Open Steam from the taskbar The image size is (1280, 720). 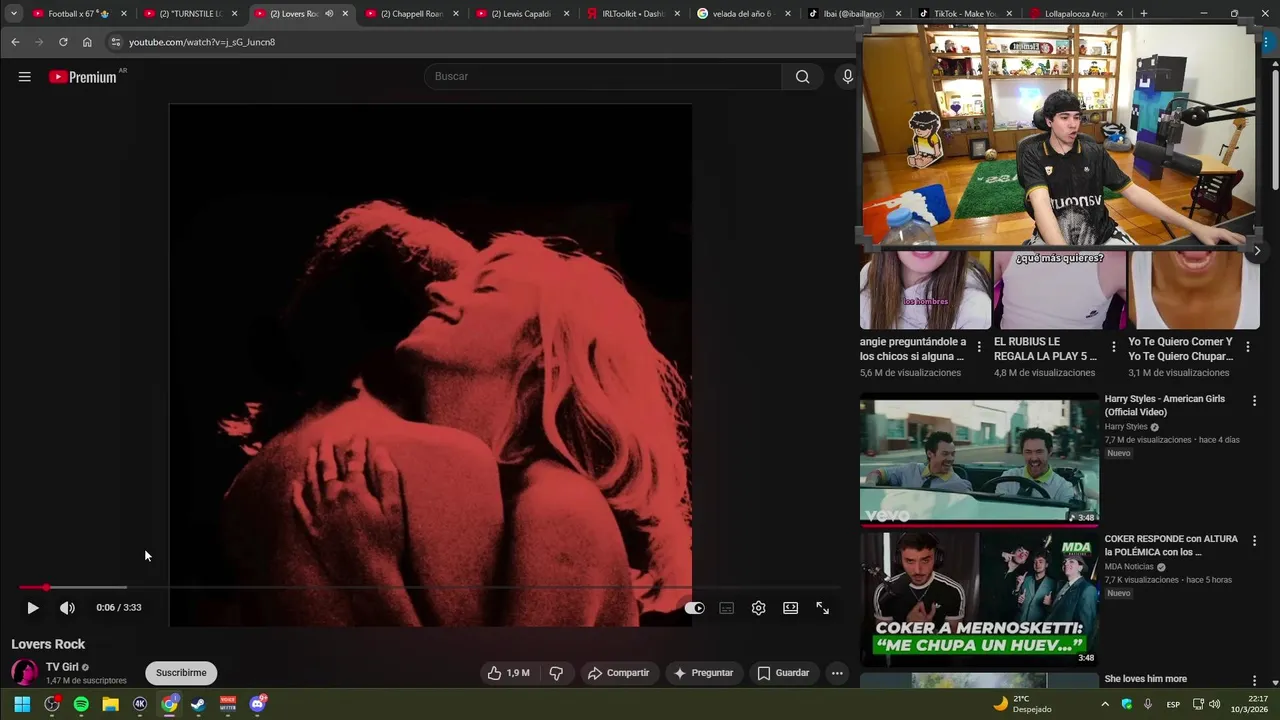pyautogui.click(x=198, y=704)
